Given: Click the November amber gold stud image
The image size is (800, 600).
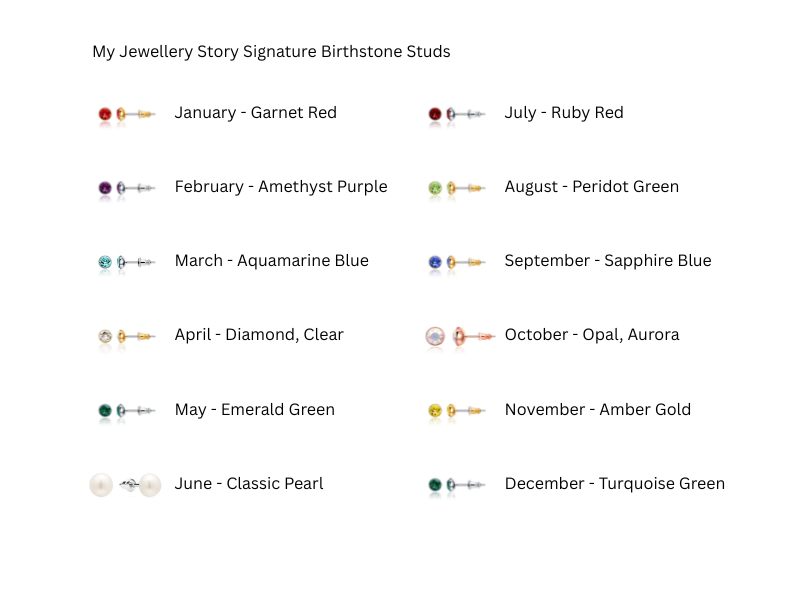Looking at the screenshot, I should (x=456, y=411).
